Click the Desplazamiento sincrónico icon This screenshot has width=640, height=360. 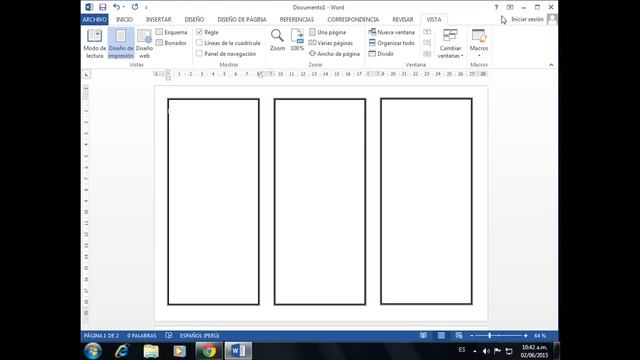click(x=427, y=43)
